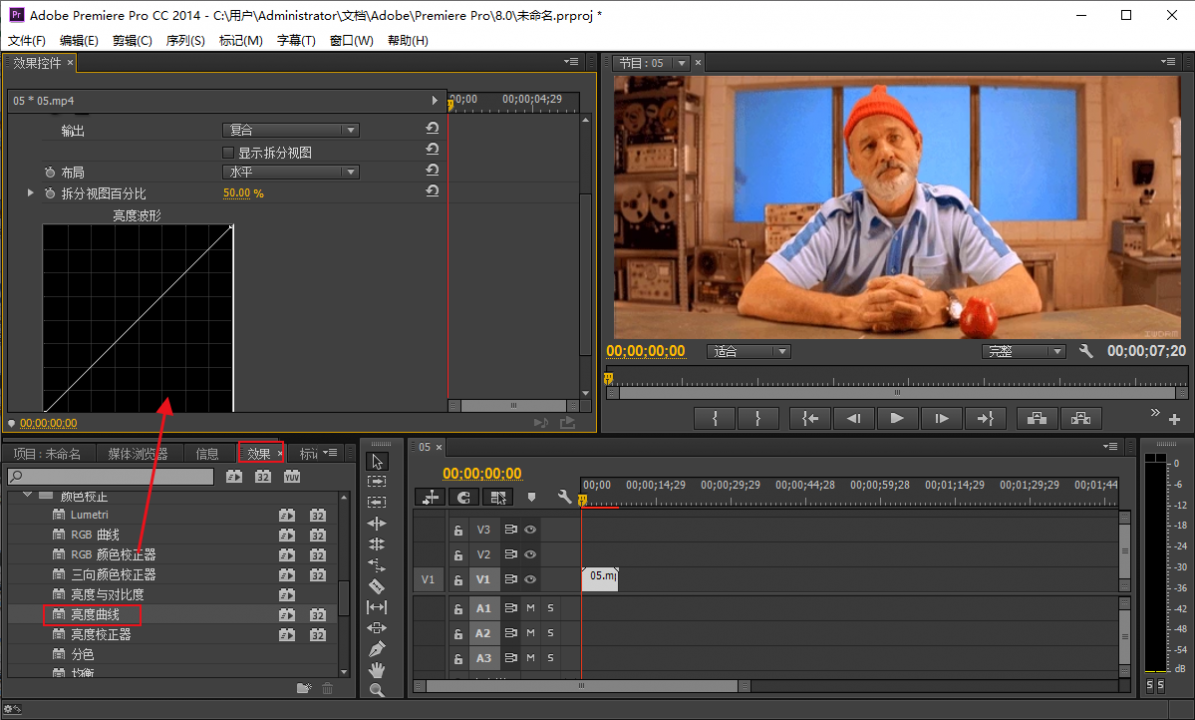Open the zoom level dropdown 适合
This screenshot has height=720, width=1195.
[x=748, y=351]
